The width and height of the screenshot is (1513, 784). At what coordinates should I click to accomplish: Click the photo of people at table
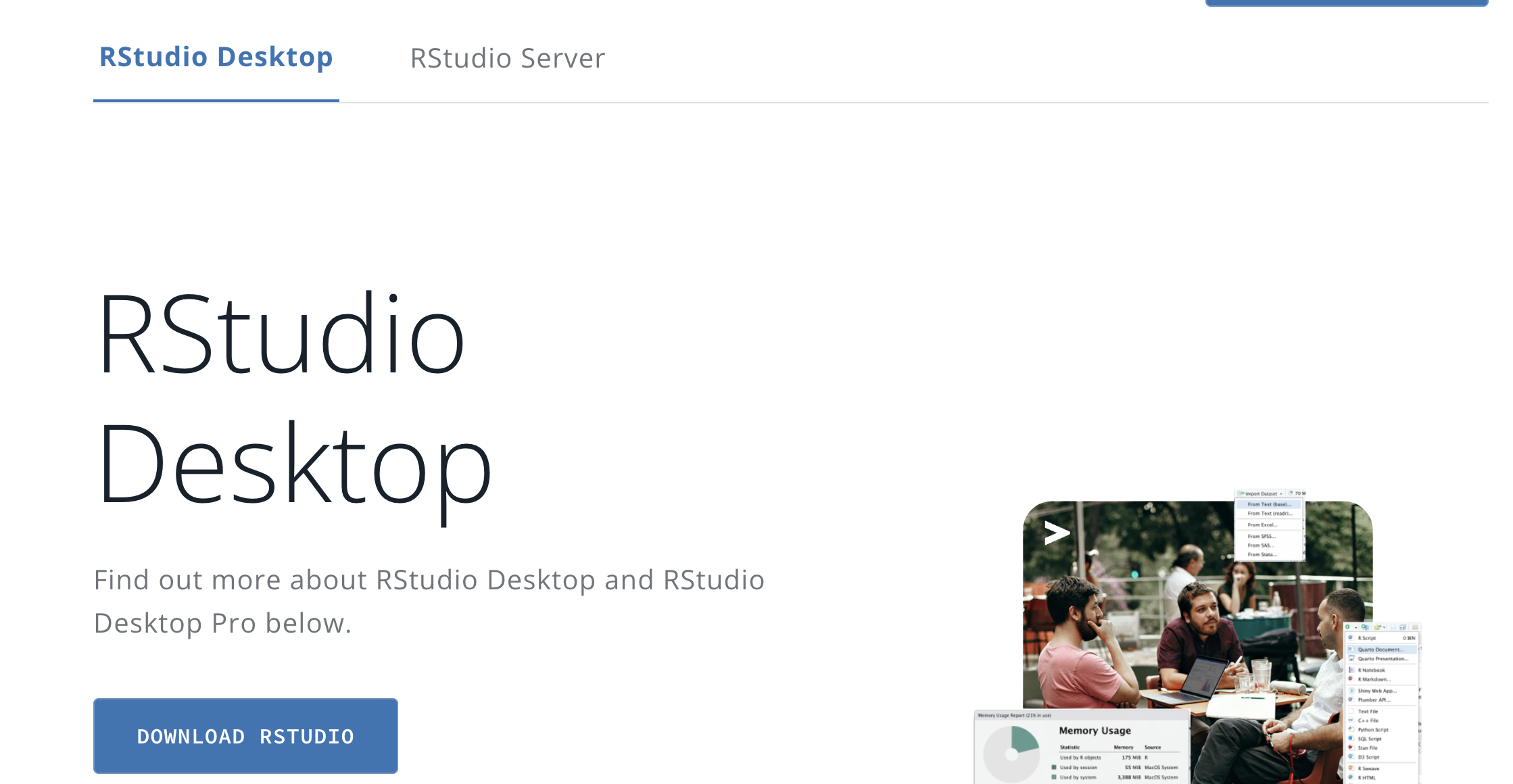(x=1197, y=642)
